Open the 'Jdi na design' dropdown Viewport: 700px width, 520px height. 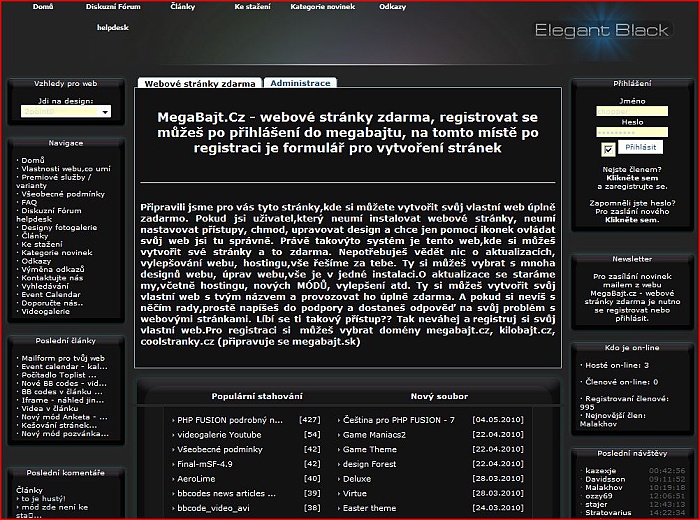pyautogui.click(x=66, y=112)
